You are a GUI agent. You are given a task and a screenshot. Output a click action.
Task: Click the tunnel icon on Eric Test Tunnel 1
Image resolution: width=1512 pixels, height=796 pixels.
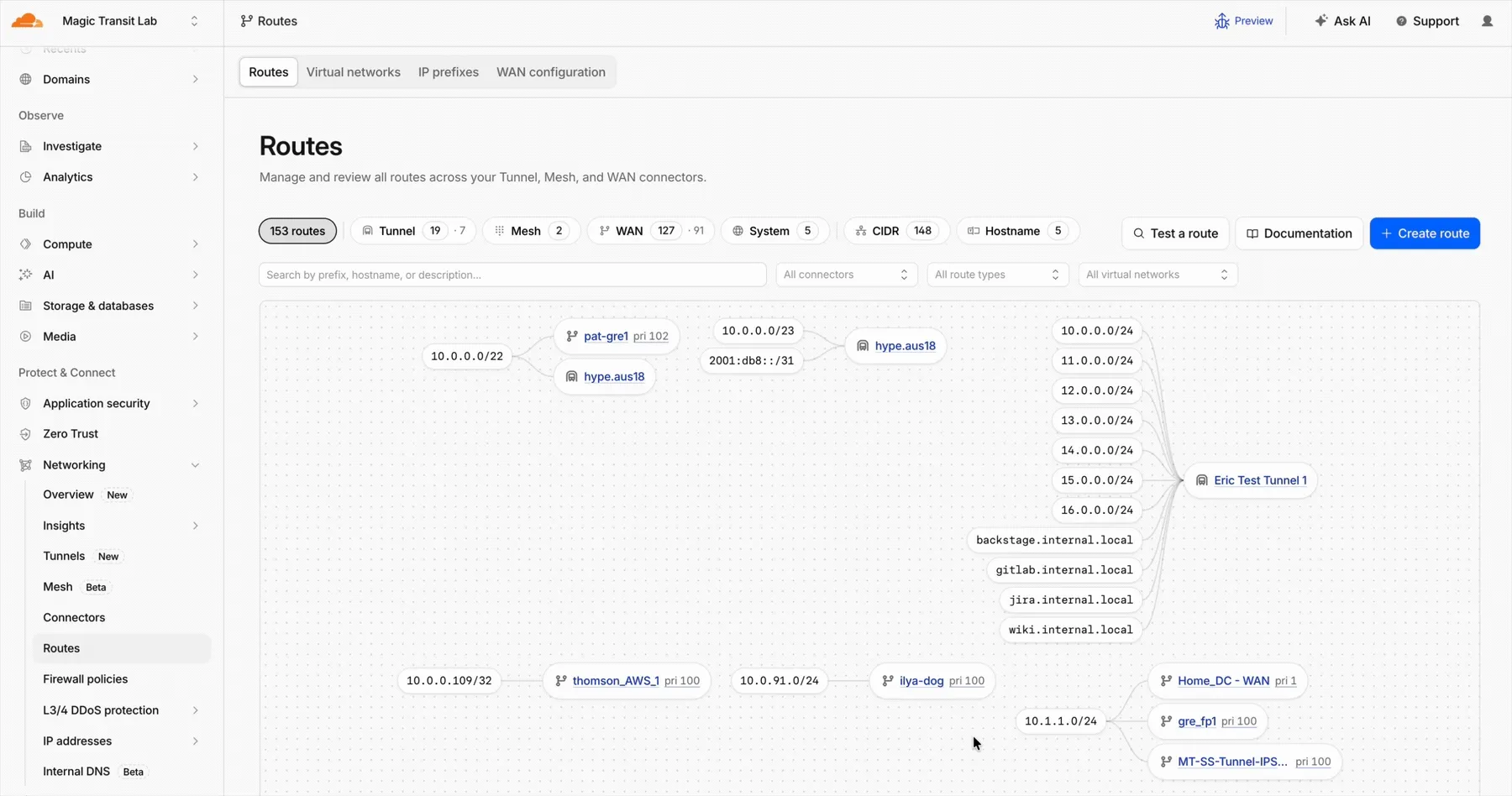coord(1202,480)
